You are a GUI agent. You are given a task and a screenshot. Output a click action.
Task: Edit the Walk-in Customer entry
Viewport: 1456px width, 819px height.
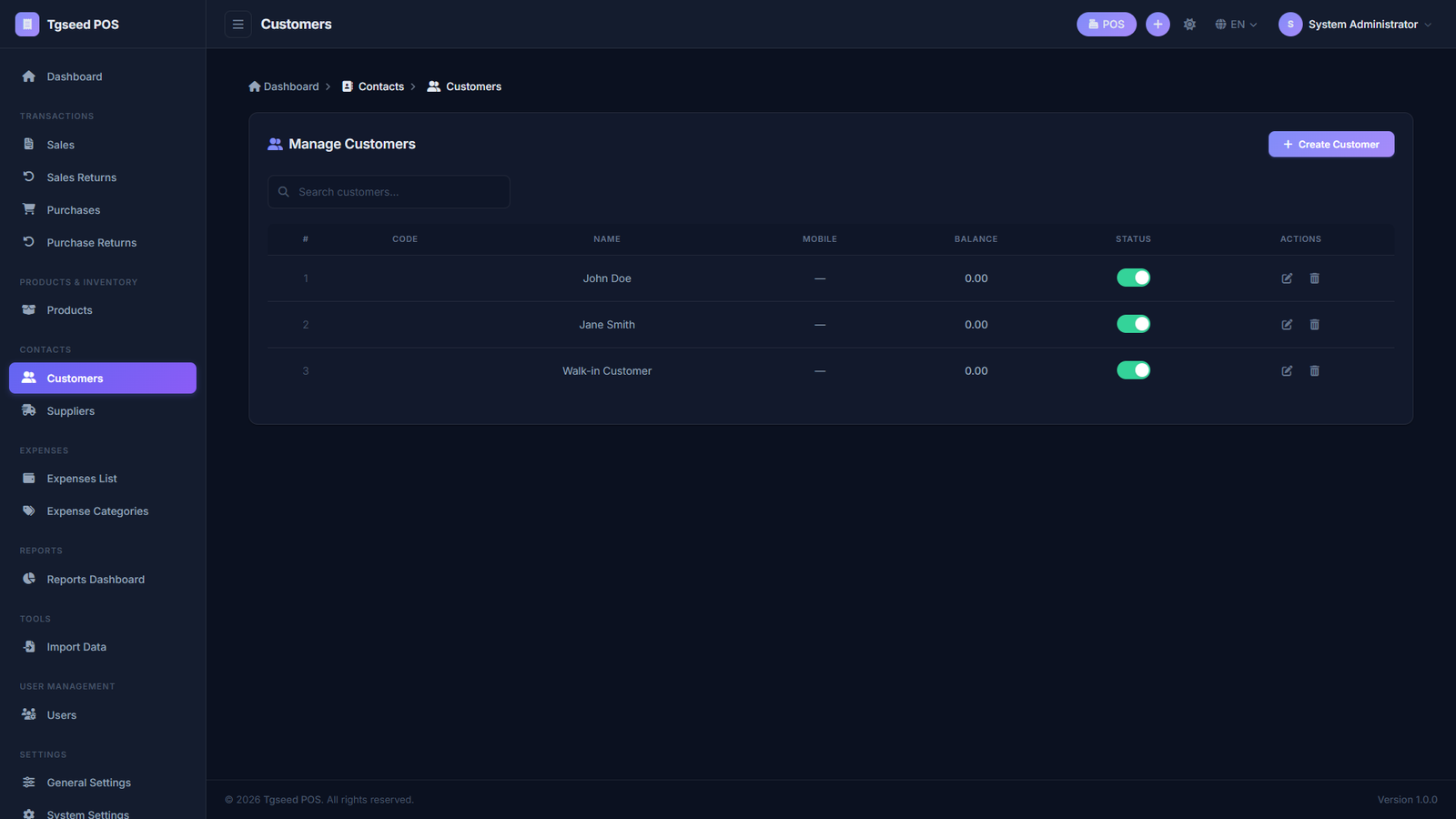1287,371
